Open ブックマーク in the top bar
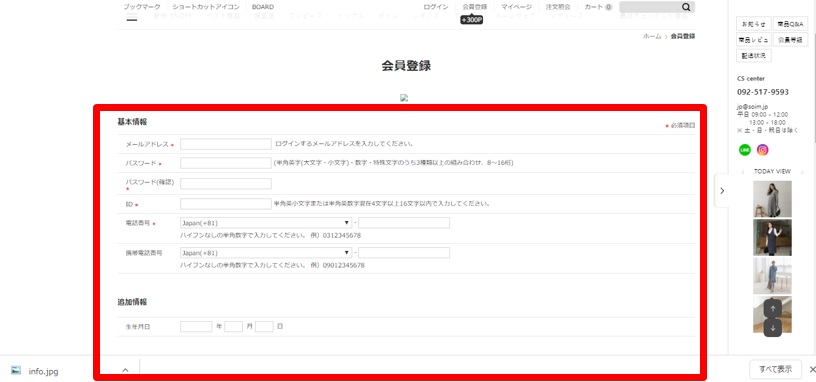 click(x=142, y=7)
